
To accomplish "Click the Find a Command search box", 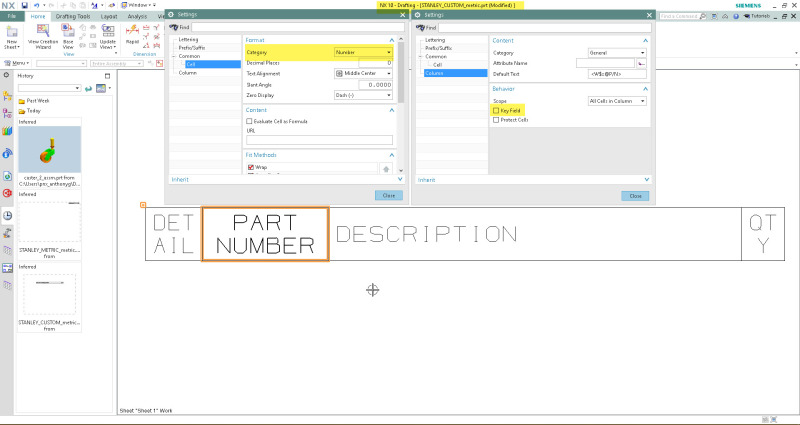I will (x=683, y=17).
